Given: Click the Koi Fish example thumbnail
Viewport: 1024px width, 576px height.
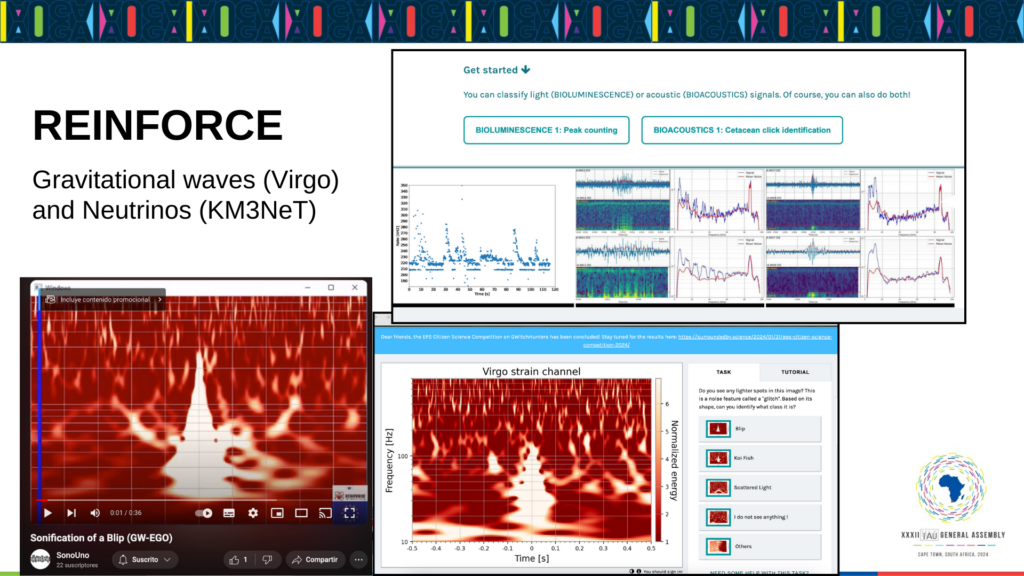Looking at the screenshot, I should point(718,458).
